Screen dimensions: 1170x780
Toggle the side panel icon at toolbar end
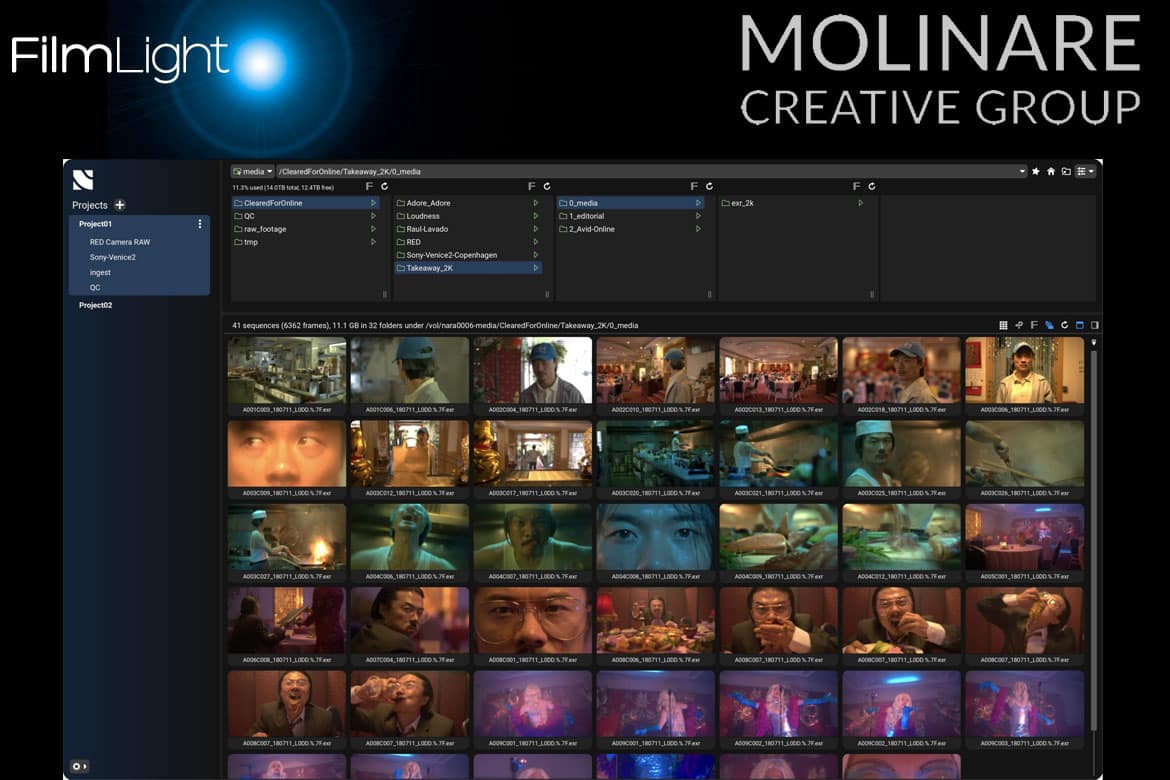tap(1095, 325)
